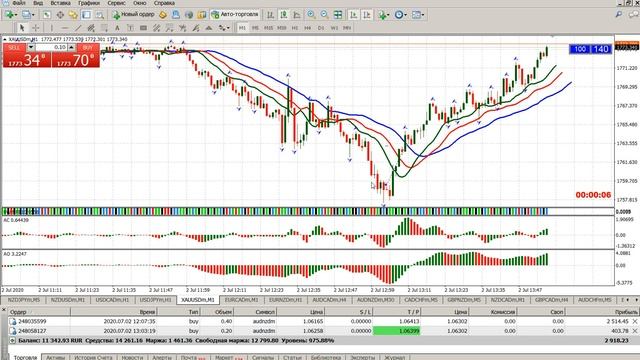Click the 0.10 lot volume field
This screenshot has height=360, width=640.
(51, 47)
